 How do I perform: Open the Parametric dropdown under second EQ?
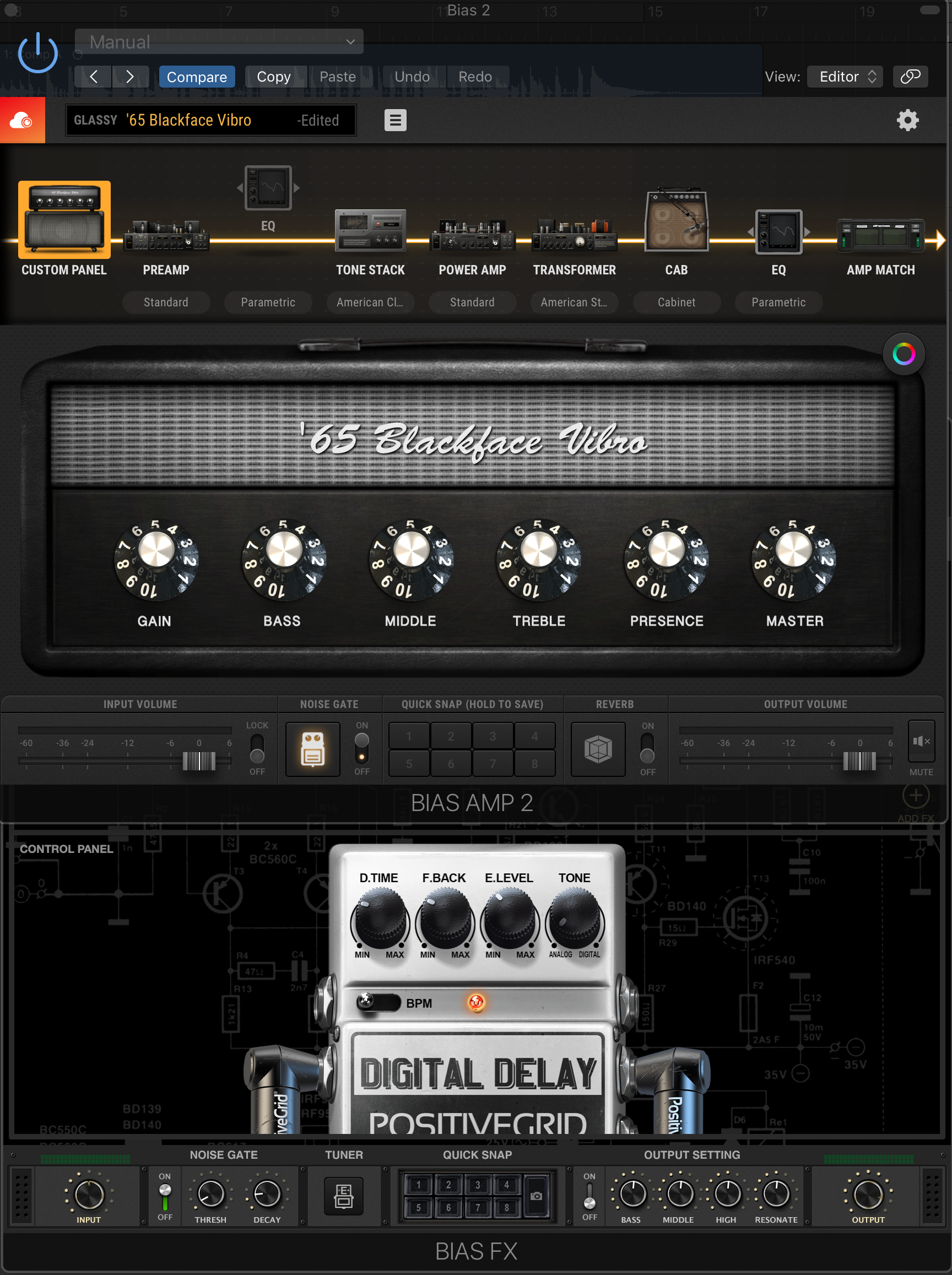click(x=778, y=302)
